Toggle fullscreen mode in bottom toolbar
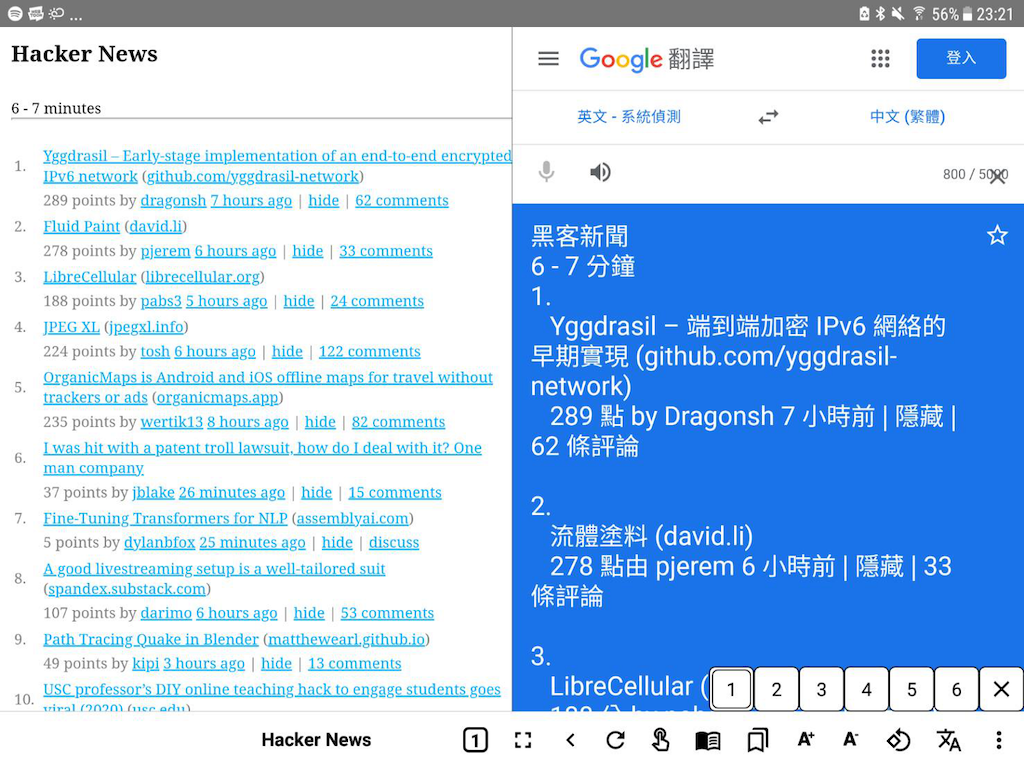 (x=522, y=740)
